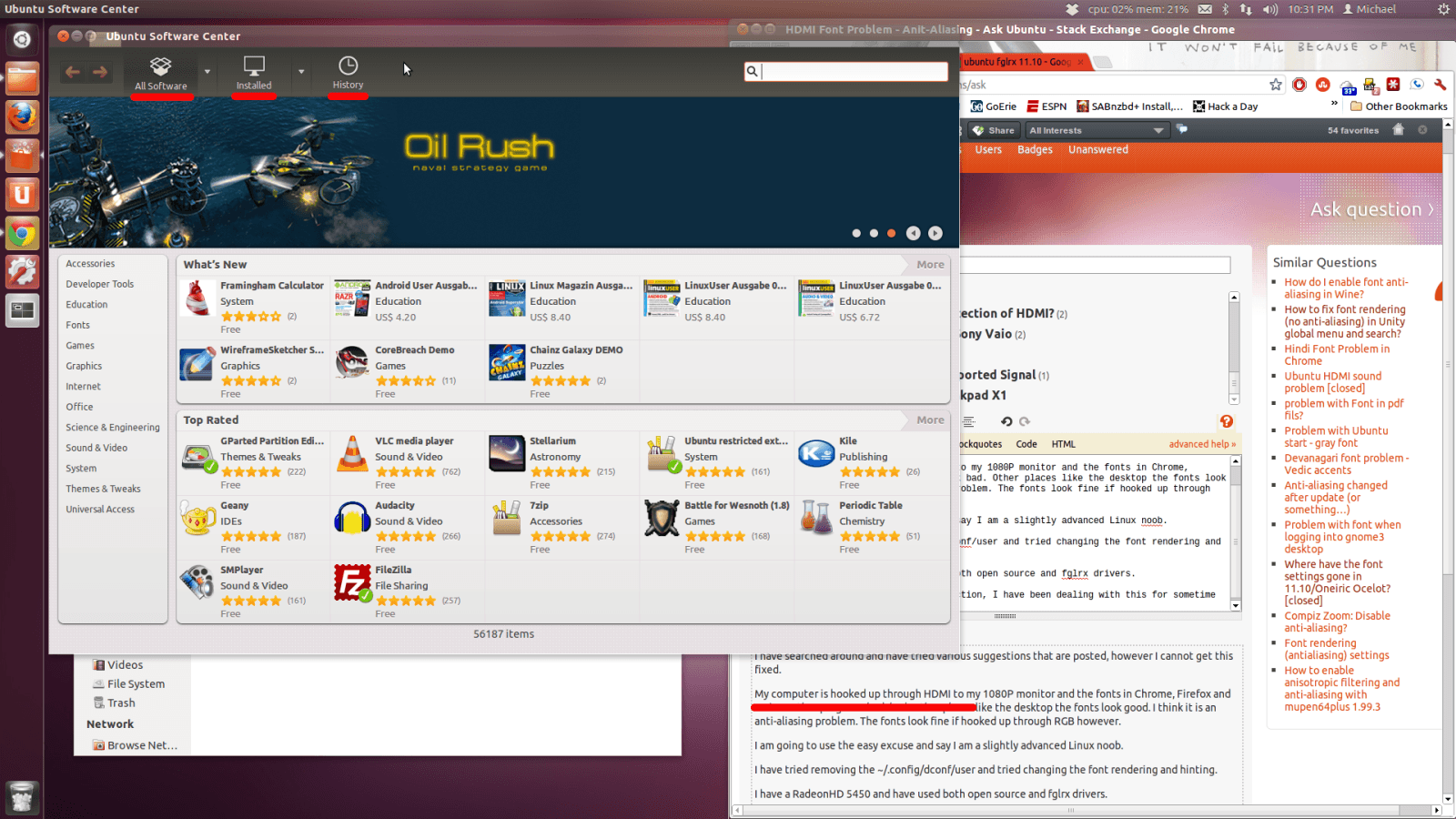
Task: Open the Audacity icon
Action: tap(352, 519)
